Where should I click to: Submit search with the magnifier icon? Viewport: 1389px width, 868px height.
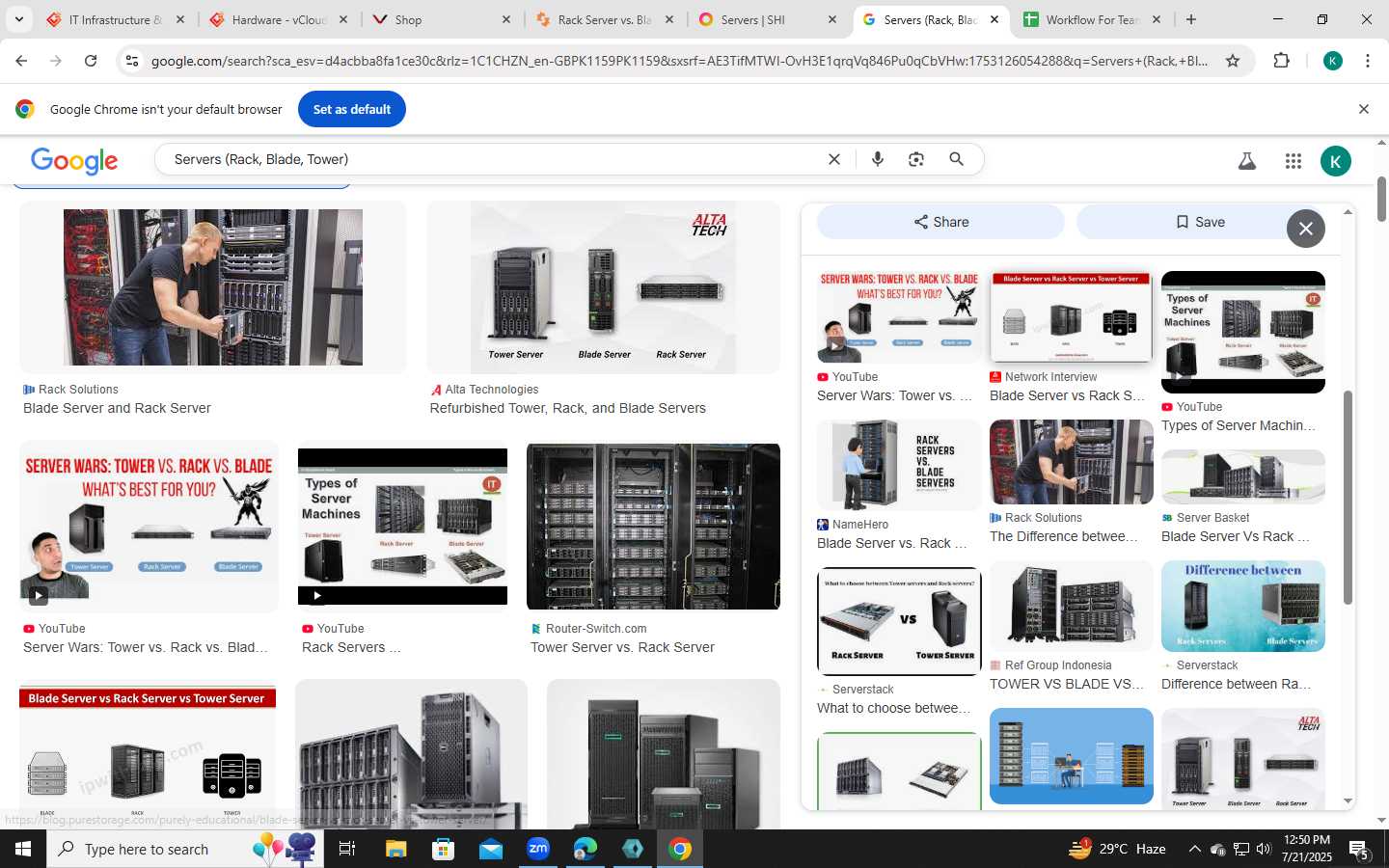click(956, 159)
